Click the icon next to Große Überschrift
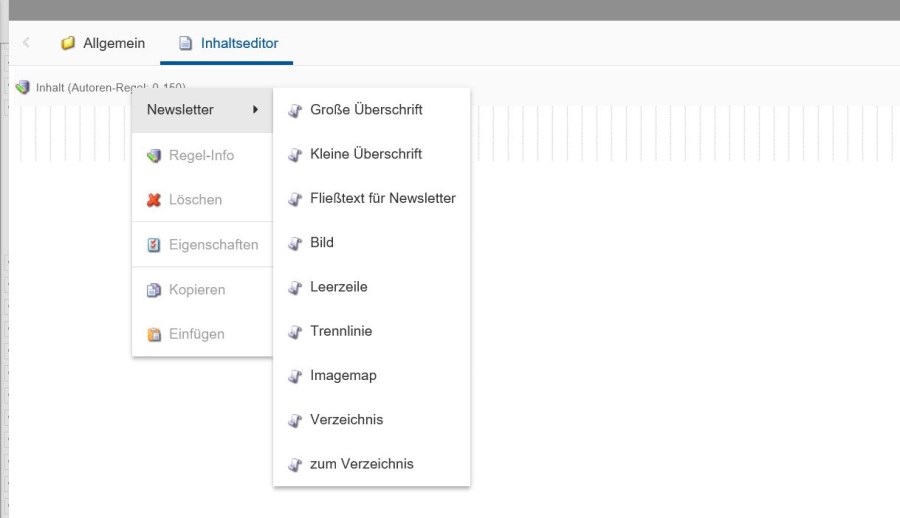Viewport: 900px width, 518px height. (x=295, y=110)
